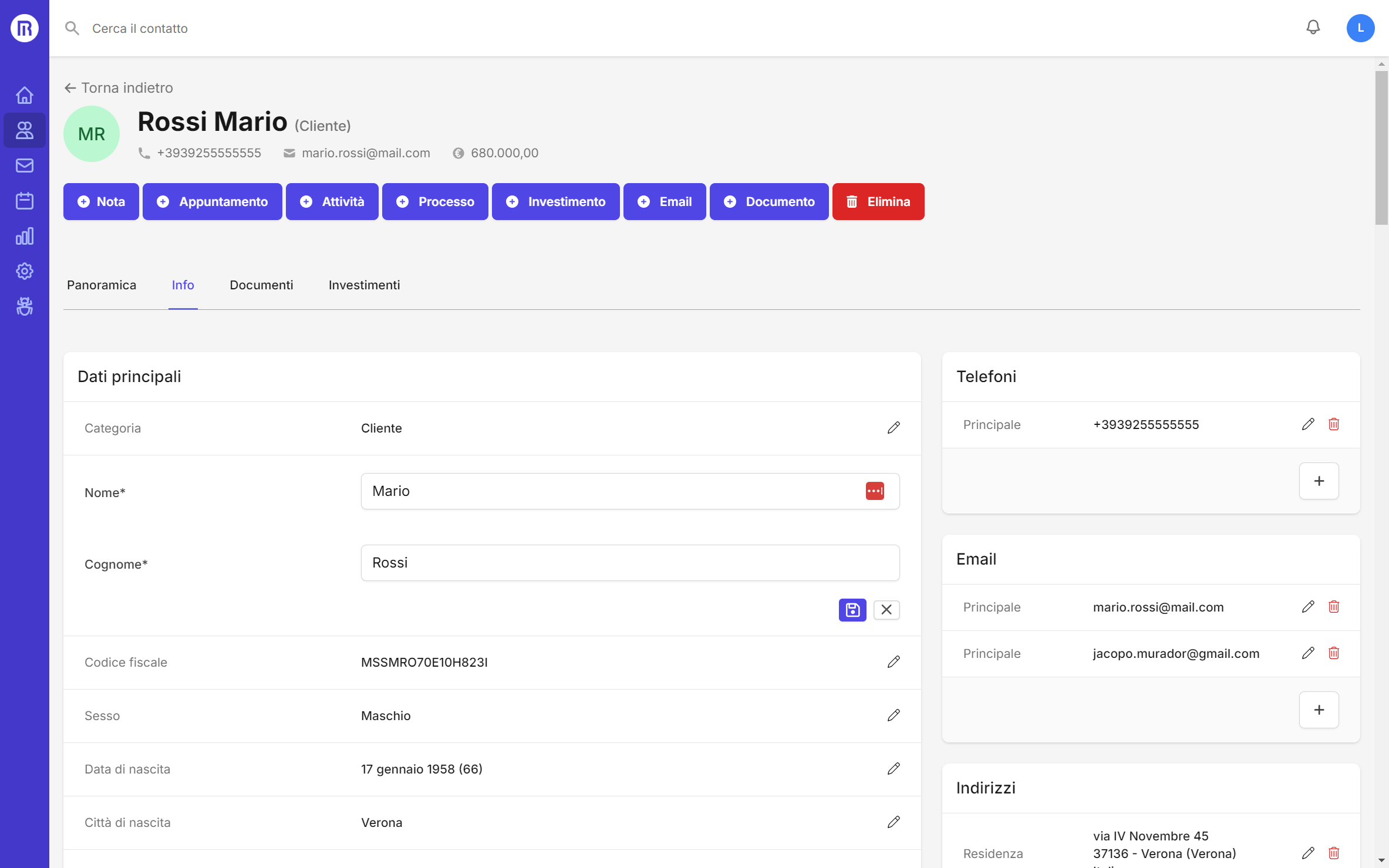Switch to the Investimenti tab
The width and height of the screenshot is (1389, 868).
(364, 285)
